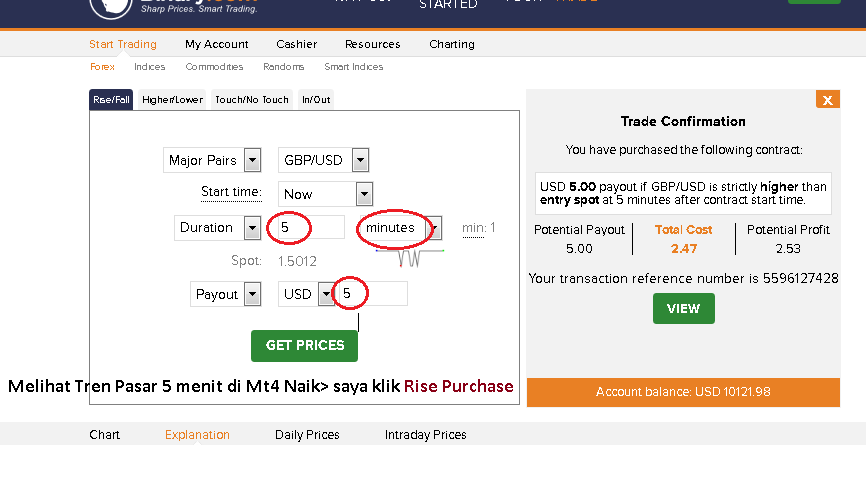Select the Commodities market link
The image size is (867, 495).
tap(214, 67)
